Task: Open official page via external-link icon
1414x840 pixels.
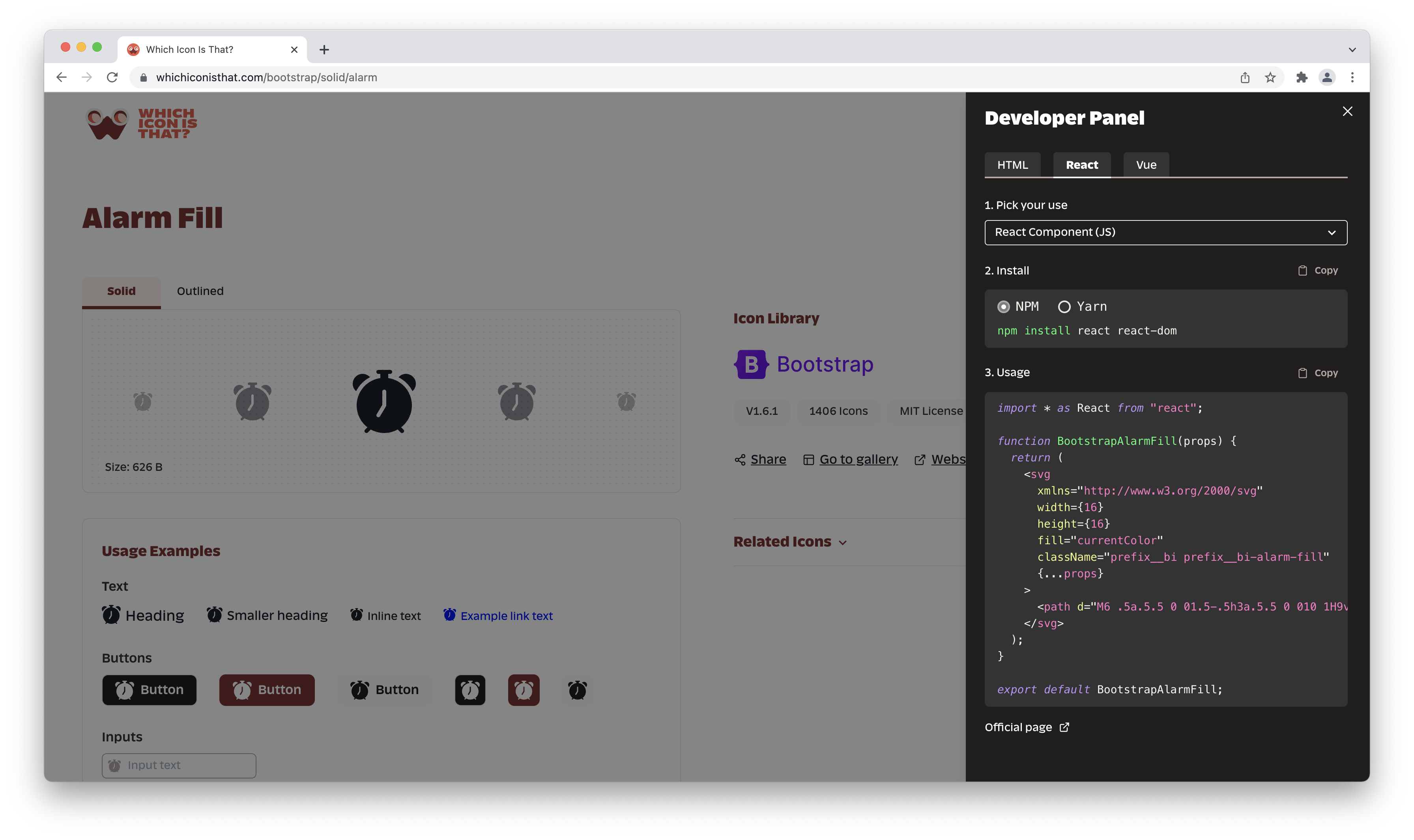Action: click(1065, 727)
